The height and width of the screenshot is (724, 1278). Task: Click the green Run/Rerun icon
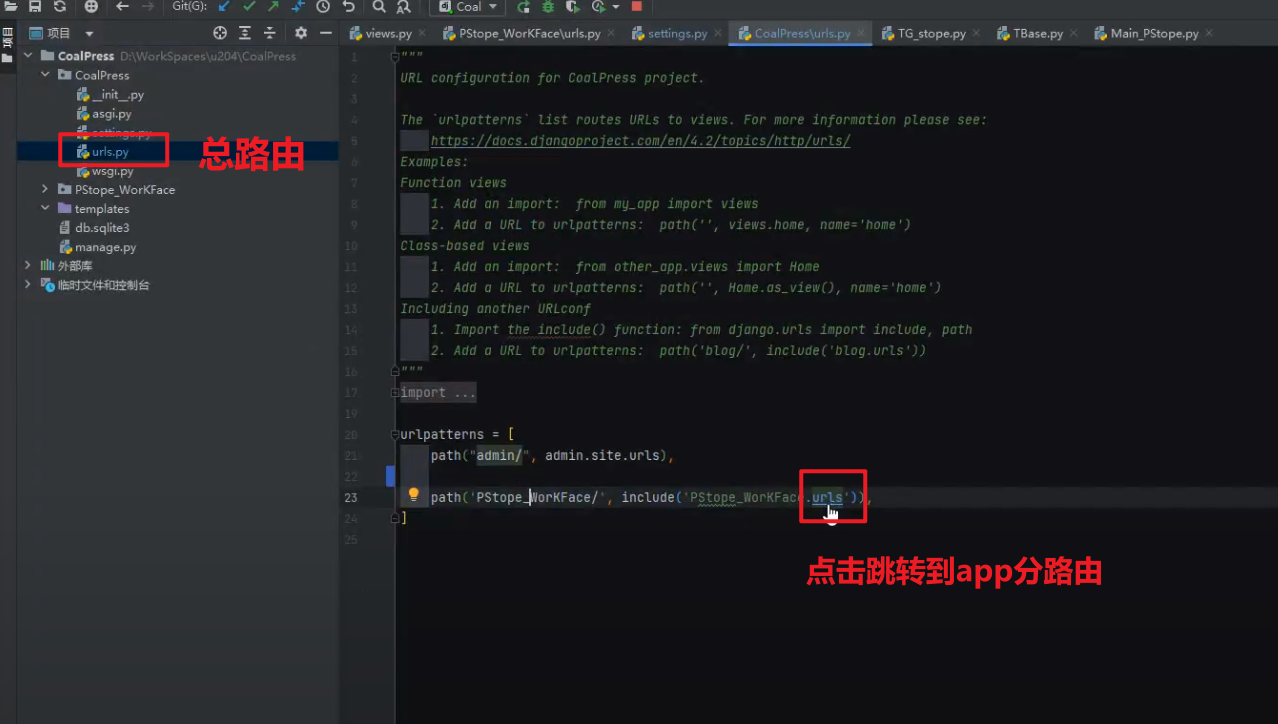point(523,6)
